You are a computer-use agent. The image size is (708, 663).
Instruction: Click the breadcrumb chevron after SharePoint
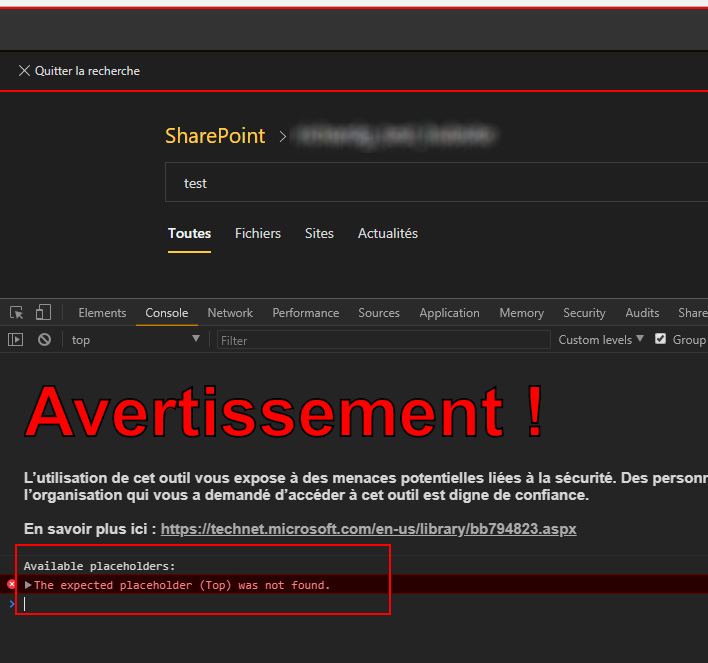pyautogui.click(x=283, y=136)
